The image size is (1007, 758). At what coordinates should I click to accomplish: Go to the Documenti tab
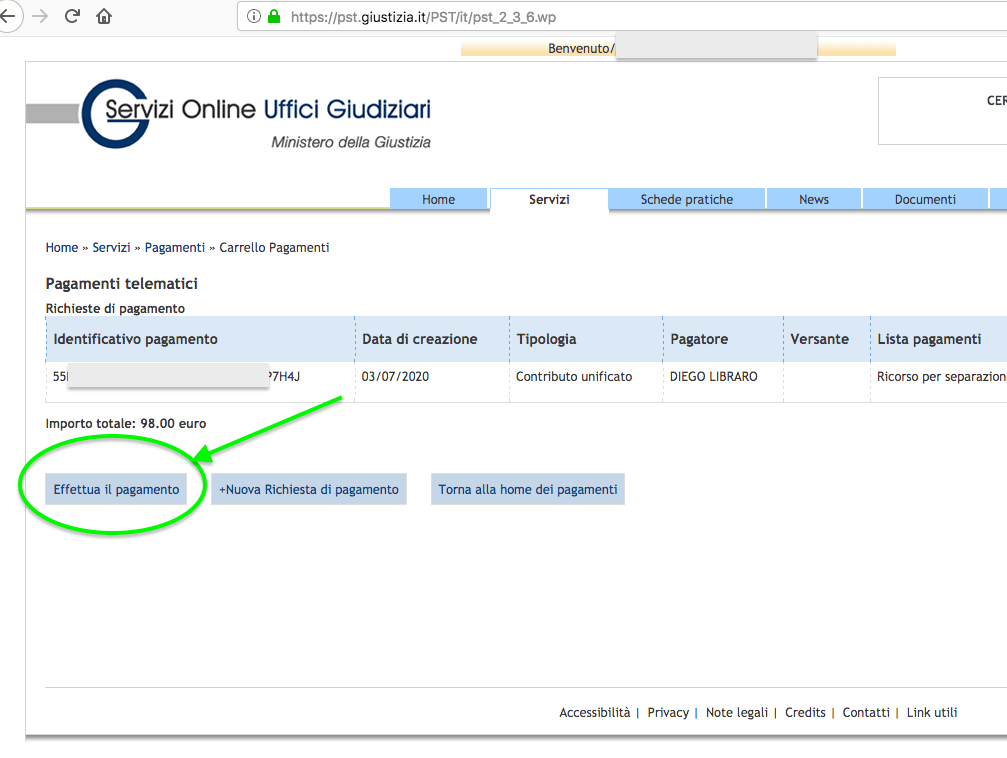tap(925, 199)
